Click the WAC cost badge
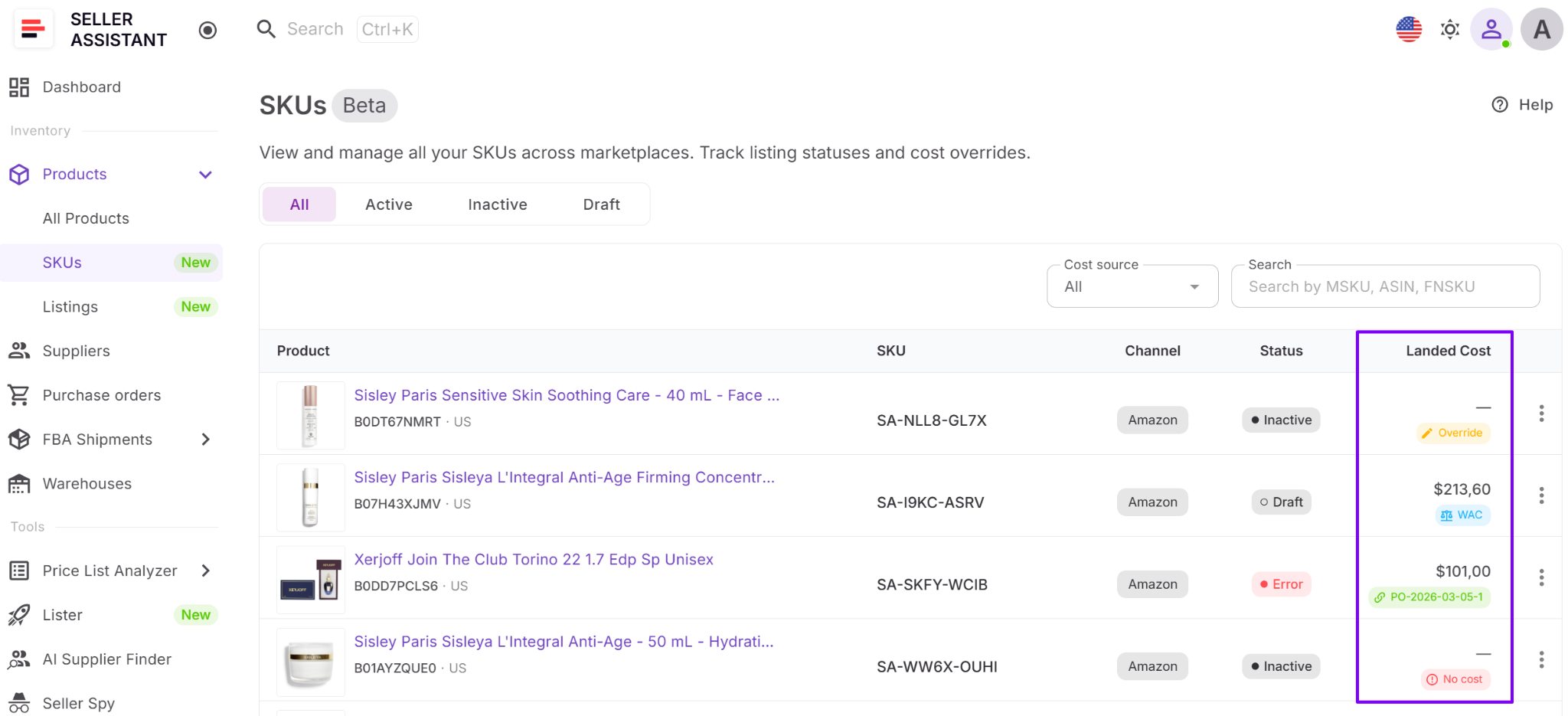The height and width of the screenshot is (716, 1568). click(x=1462, y=515)
